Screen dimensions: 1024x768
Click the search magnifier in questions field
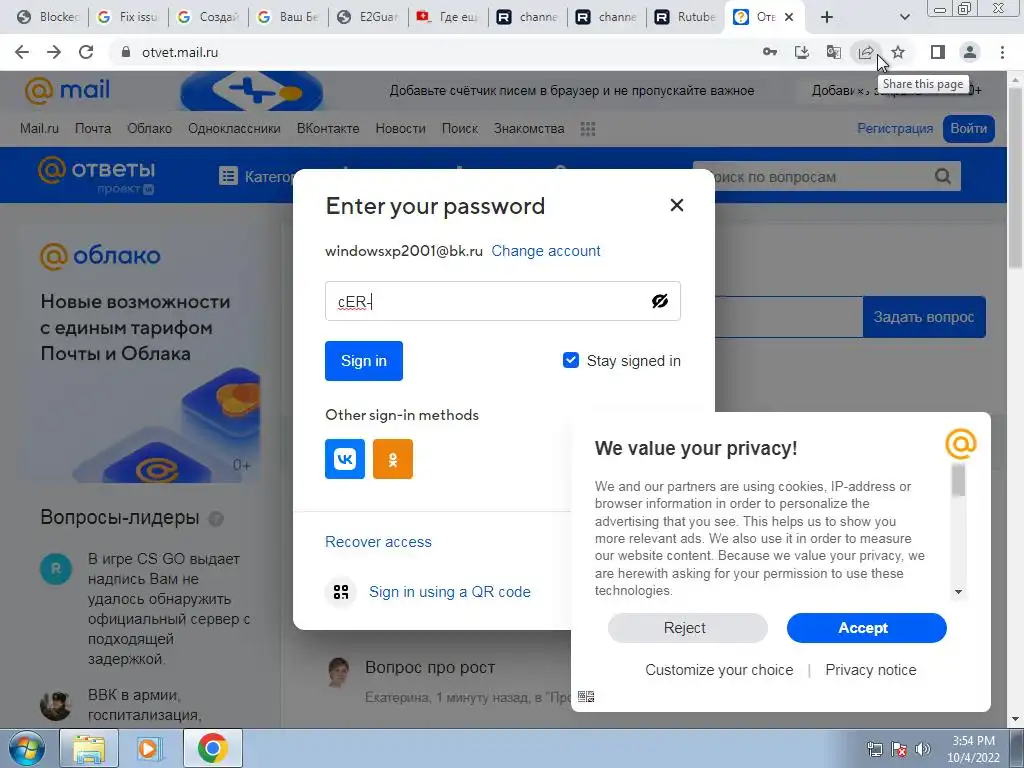click(x=942, y=176)
